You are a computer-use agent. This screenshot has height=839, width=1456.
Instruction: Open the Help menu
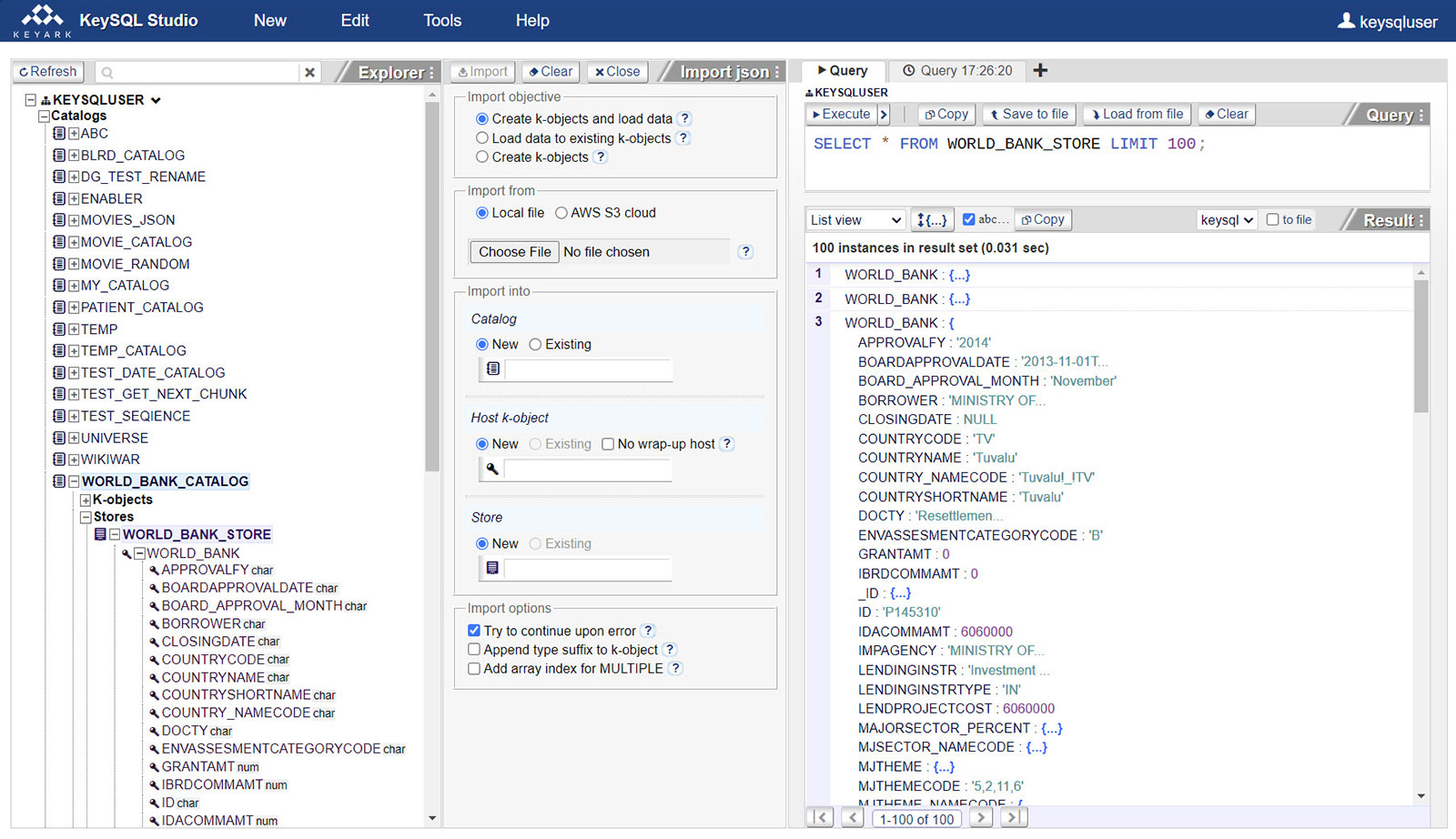coord(532,21)
